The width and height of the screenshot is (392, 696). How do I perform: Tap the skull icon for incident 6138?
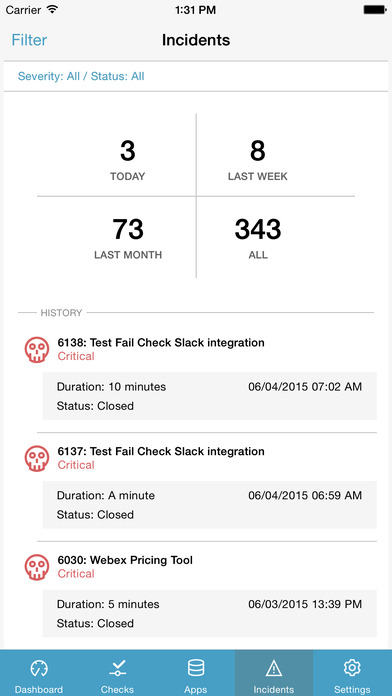(37, 350)
